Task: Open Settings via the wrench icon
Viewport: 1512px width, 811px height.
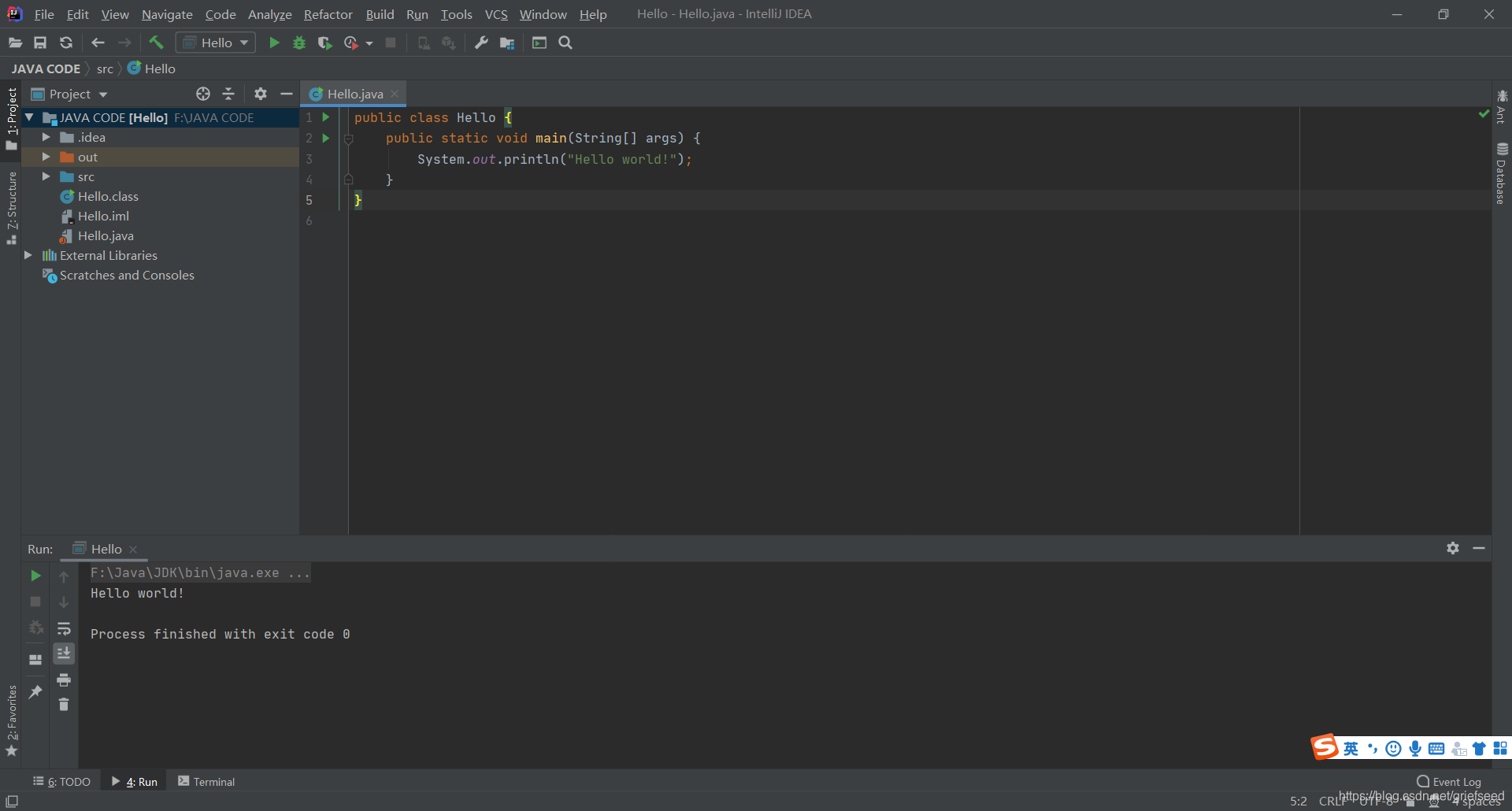Action: tap(481, 43)
